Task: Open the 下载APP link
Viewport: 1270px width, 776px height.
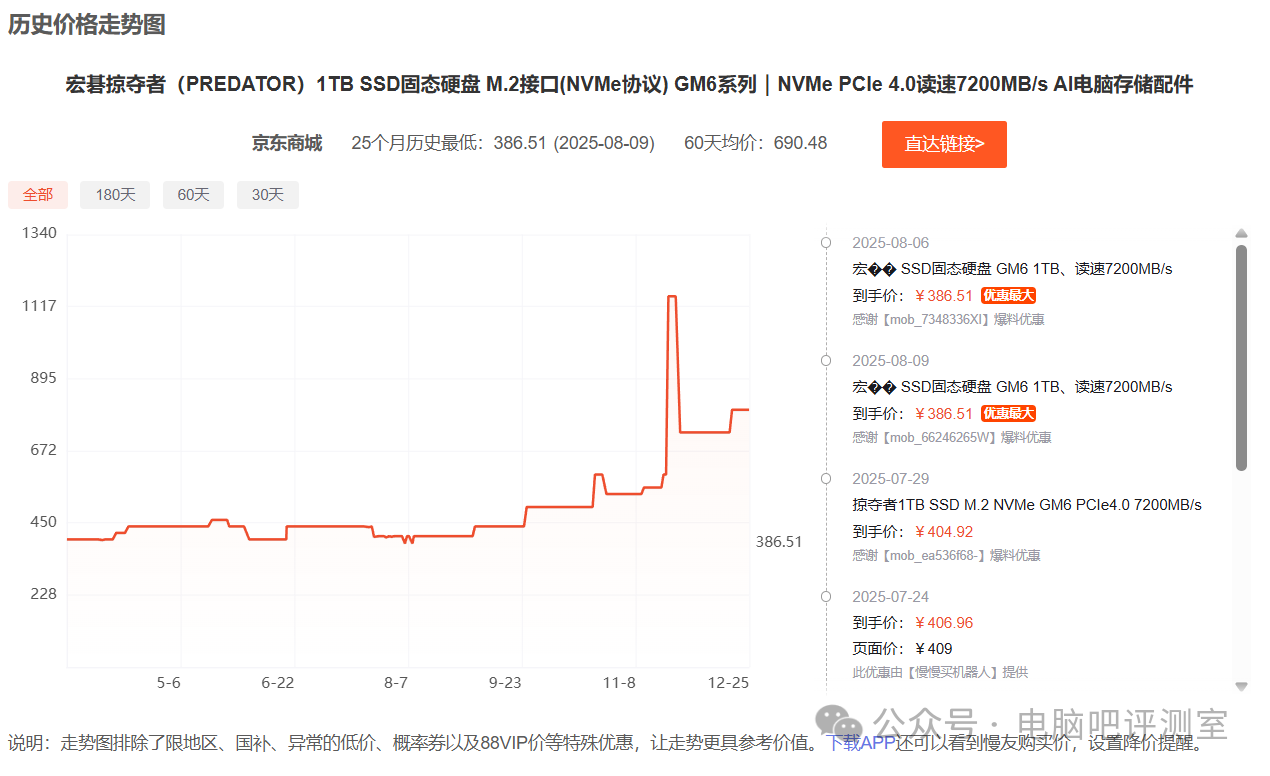Action: click(862, 743)
